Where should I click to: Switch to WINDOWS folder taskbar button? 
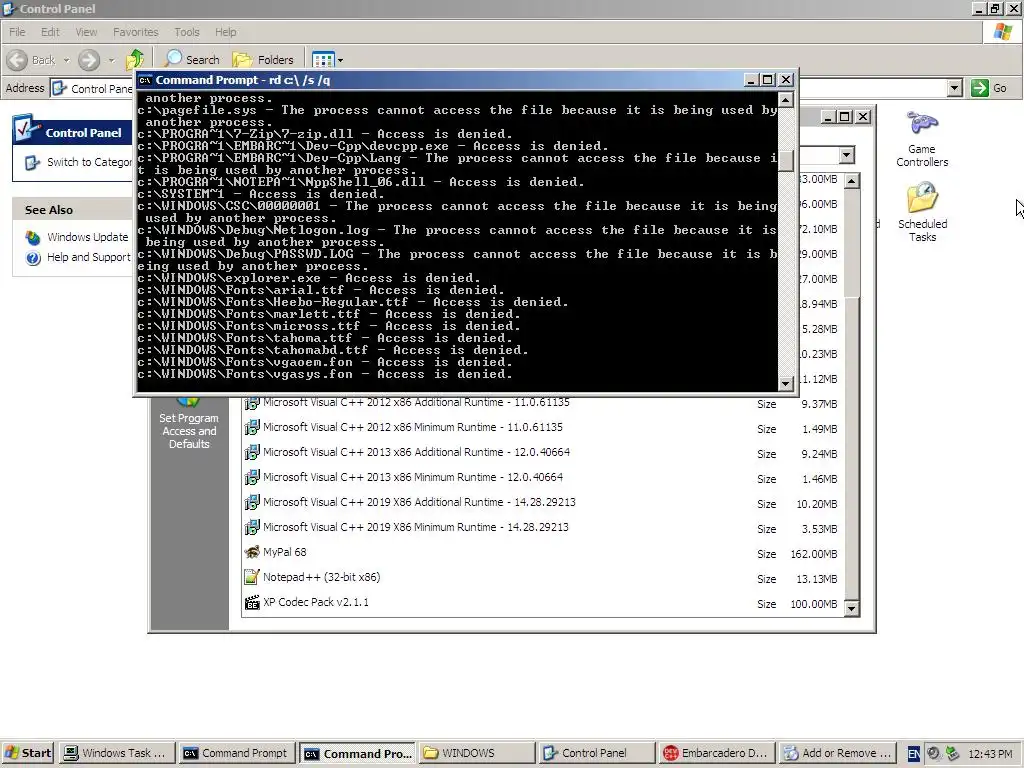(477, 753)
